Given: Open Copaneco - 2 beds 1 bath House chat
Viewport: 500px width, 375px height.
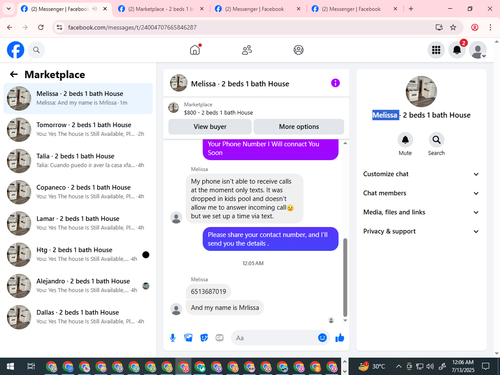Looking at the screenshot, I should coord(78,192).
